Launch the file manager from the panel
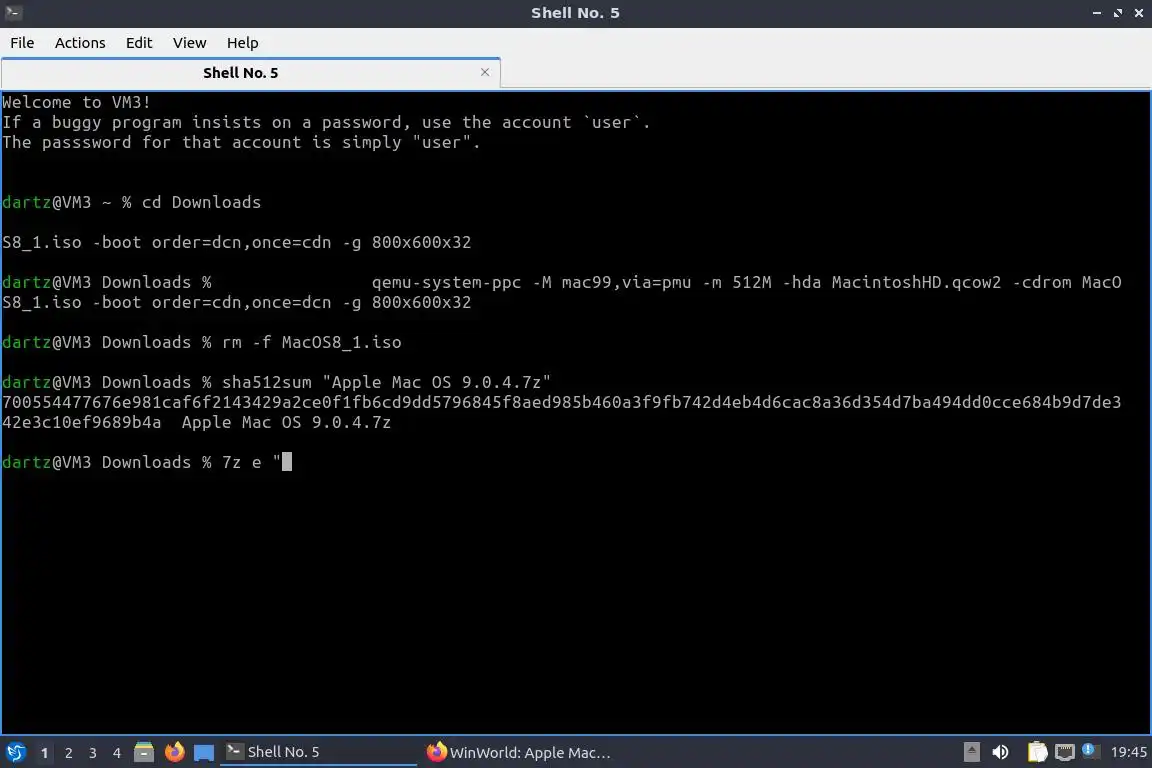The width and height of the screenshot is (1152, 768). tap(144, 752)
